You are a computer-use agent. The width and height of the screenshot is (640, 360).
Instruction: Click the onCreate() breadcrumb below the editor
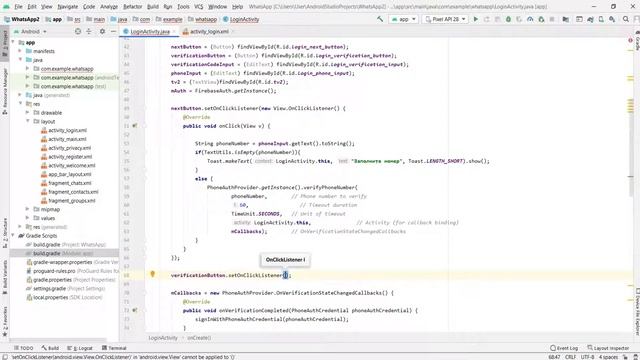point(199,338)
